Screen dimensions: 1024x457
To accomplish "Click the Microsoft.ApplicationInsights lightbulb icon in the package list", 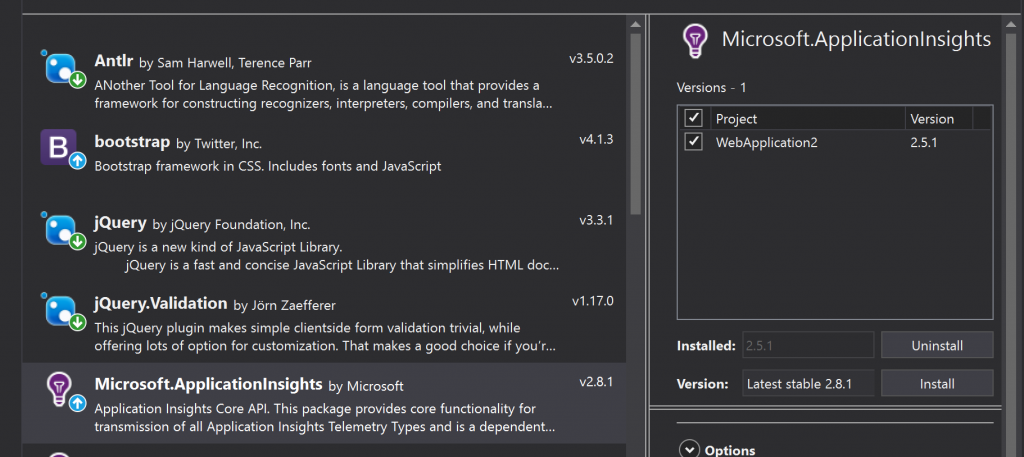I will click(60, 390).
